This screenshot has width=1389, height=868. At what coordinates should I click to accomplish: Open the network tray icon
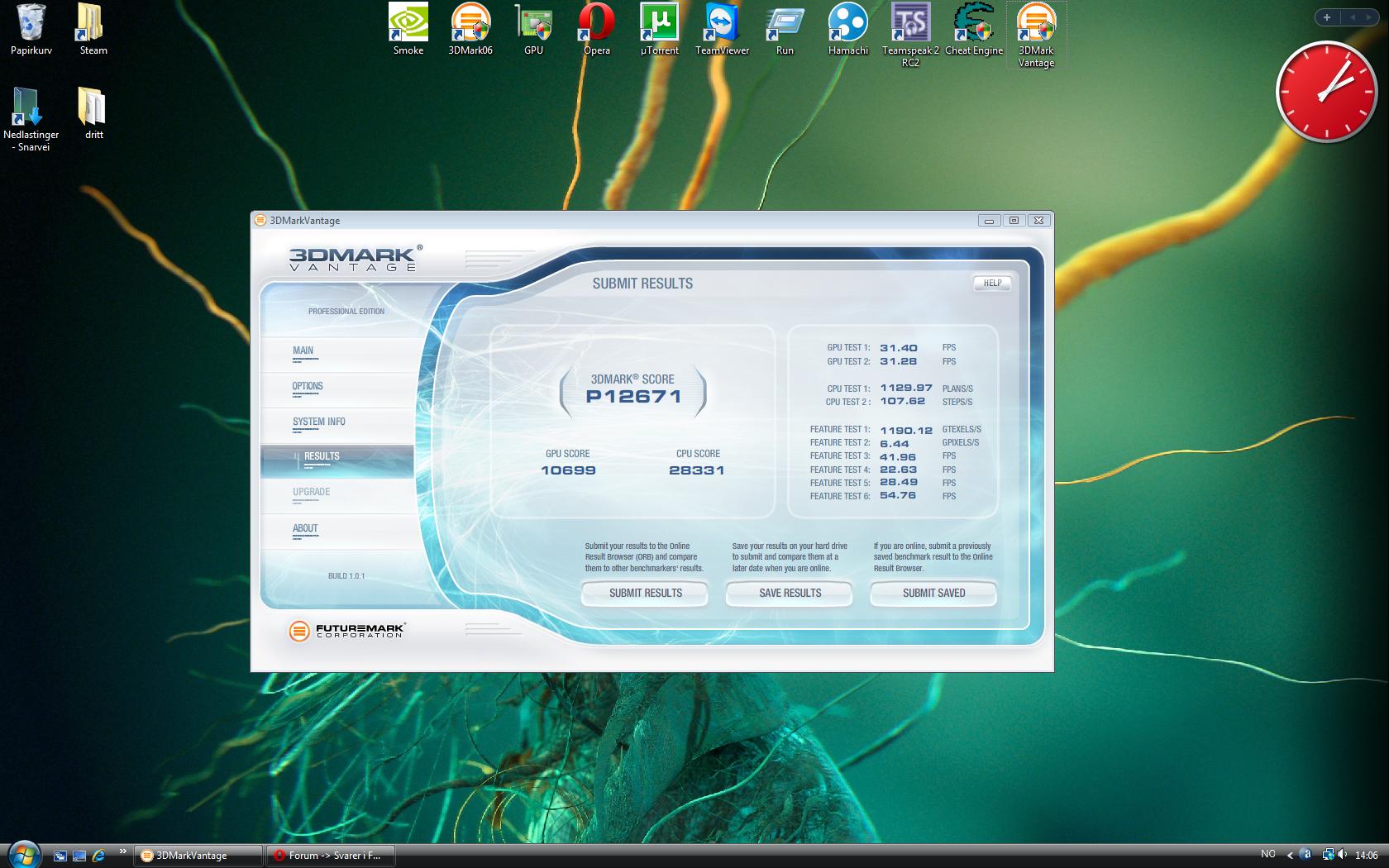[x=1328, y=855]
